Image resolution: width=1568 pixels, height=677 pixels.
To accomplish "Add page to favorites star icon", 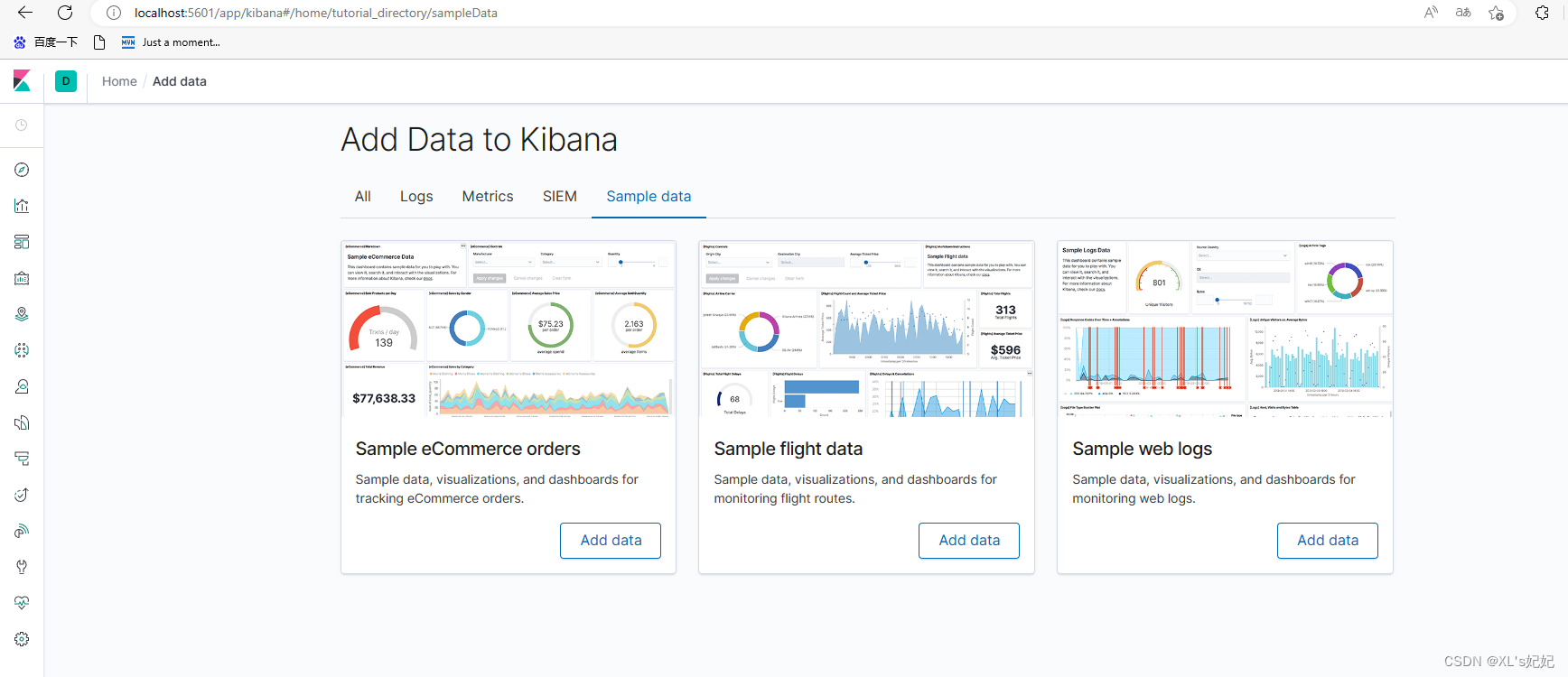I will pyautogui.click(x=1497, y=13).
